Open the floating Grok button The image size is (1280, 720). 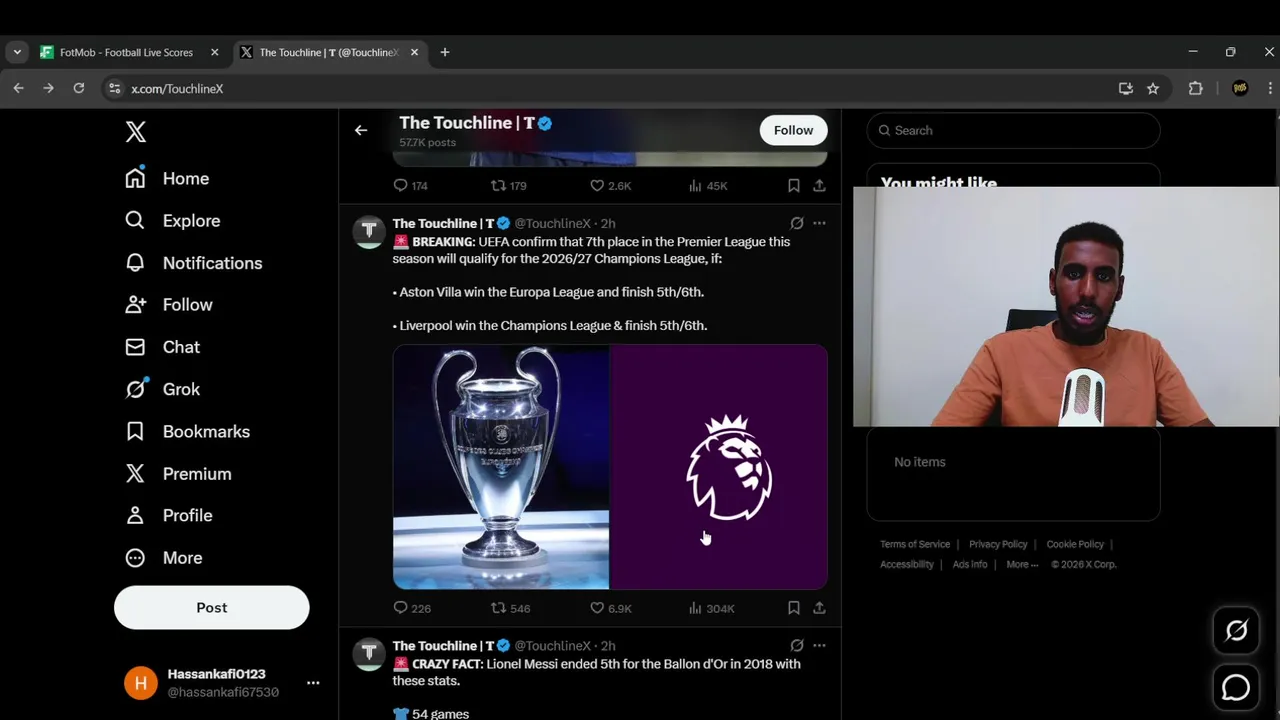[1236, 631]
